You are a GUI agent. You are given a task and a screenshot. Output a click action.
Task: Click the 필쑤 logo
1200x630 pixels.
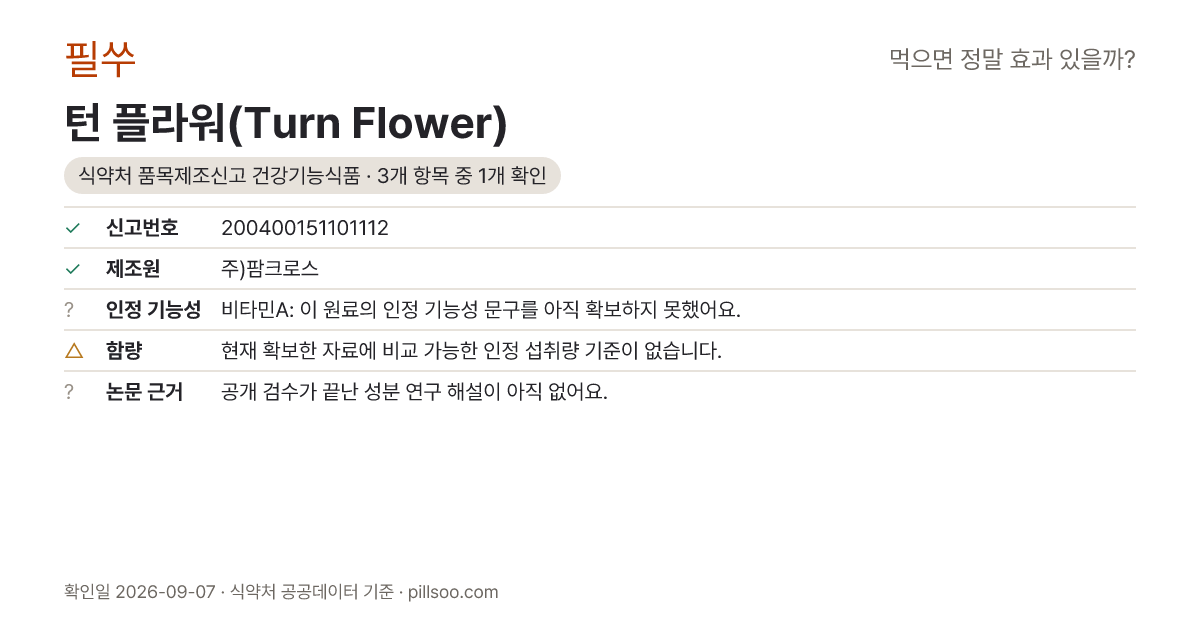click(100, 59)
